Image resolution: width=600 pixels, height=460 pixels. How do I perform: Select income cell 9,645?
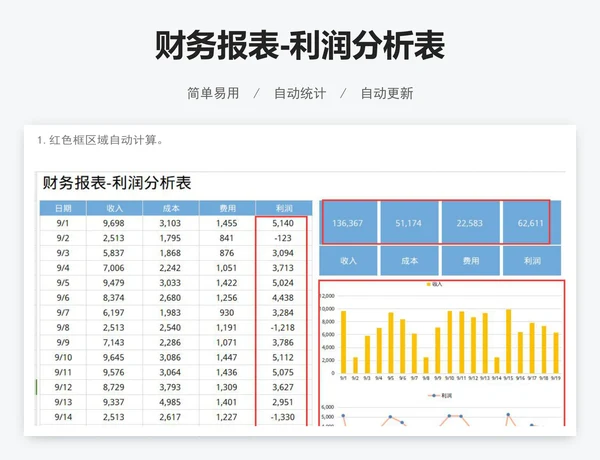(x=114, y=357)
